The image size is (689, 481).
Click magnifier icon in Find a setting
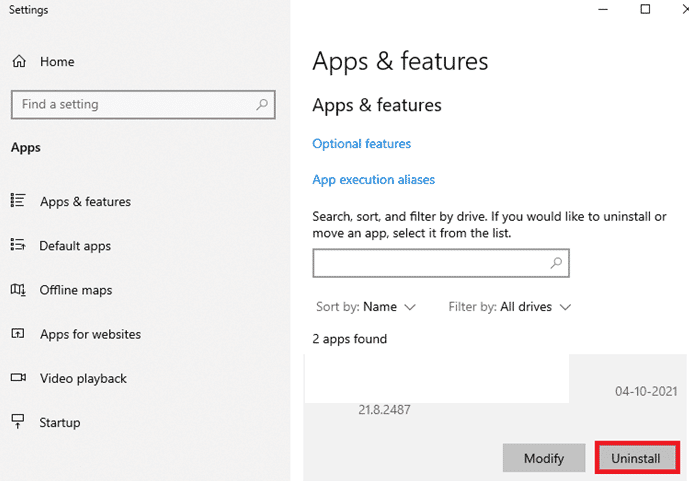coord(262,104)
